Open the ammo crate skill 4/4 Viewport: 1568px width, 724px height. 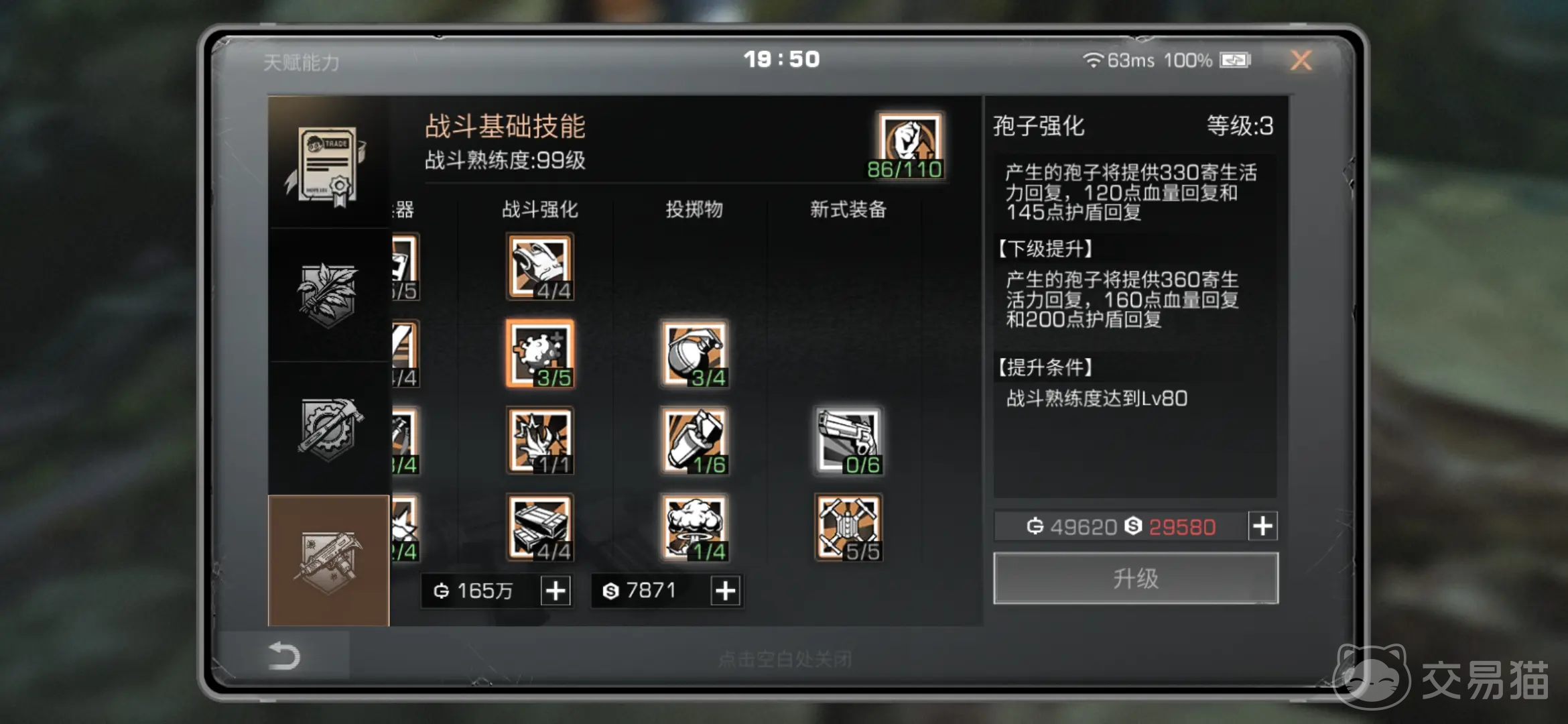pyautogui.click(x=540, y=528)
